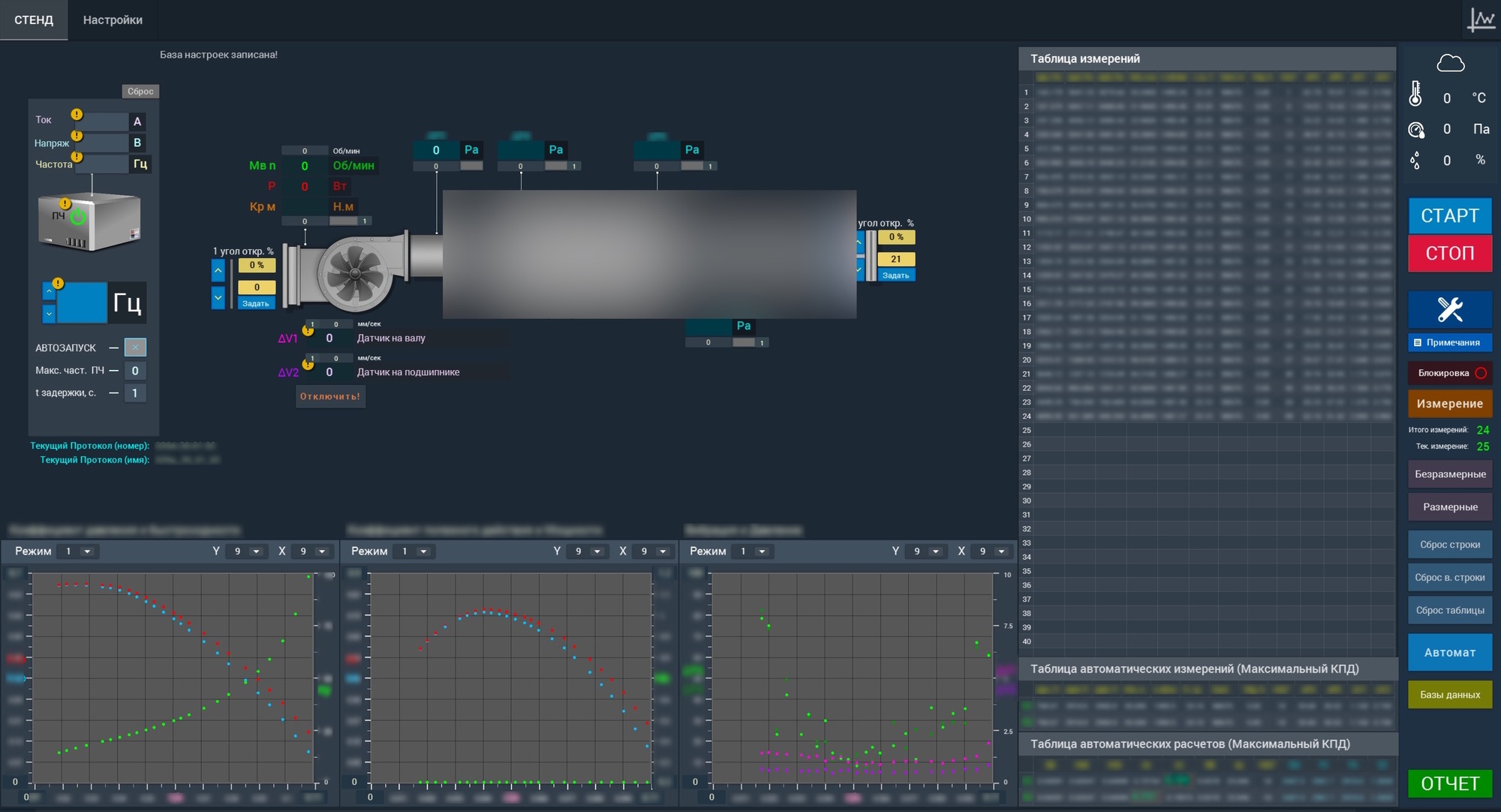Open X axis dropdown of third chart
The width and height of the screenshot is (1501, 812).
pyautogui.click(x=1001, y=552)
